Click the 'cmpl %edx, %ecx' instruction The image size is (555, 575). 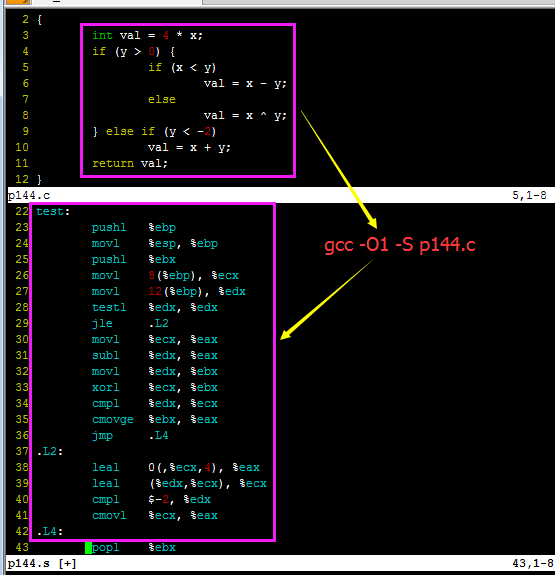(154, 403)
